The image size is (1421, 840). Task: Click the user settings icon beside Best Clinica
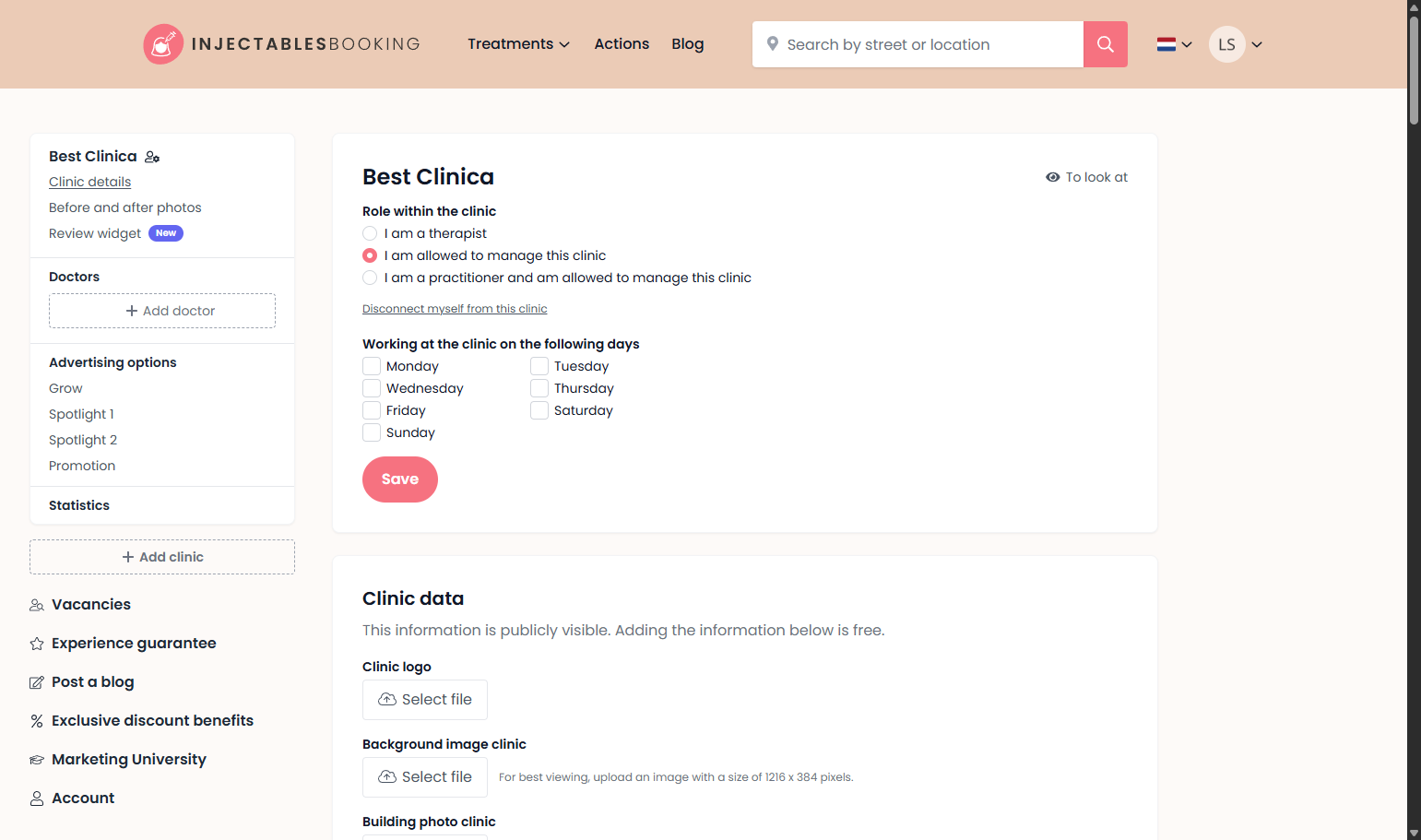point(152,157)
